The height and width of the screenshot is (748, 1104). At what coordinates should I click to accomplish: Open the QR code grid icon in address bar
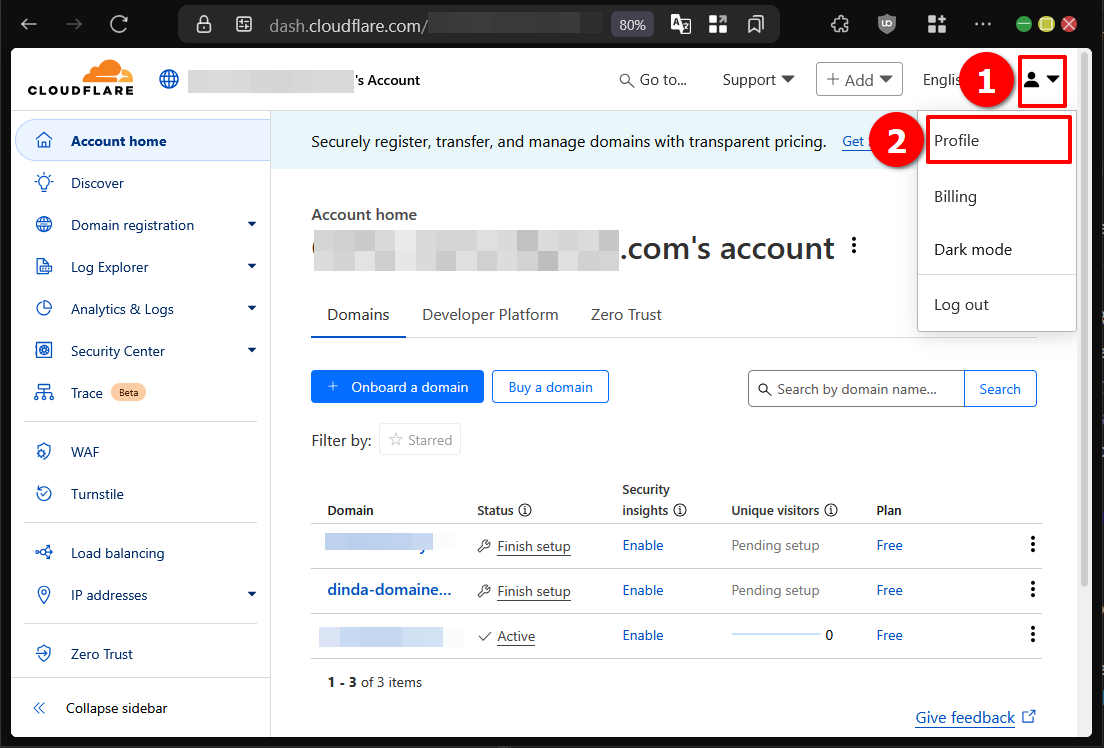(x=717, y=25)
